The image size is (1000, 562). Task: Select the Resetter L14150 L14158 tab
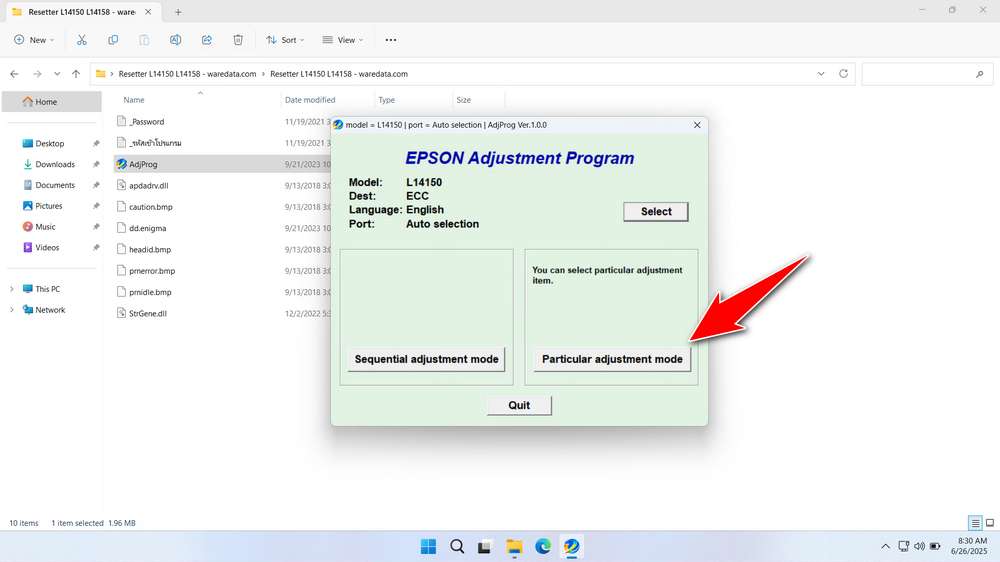coord(82,12)
